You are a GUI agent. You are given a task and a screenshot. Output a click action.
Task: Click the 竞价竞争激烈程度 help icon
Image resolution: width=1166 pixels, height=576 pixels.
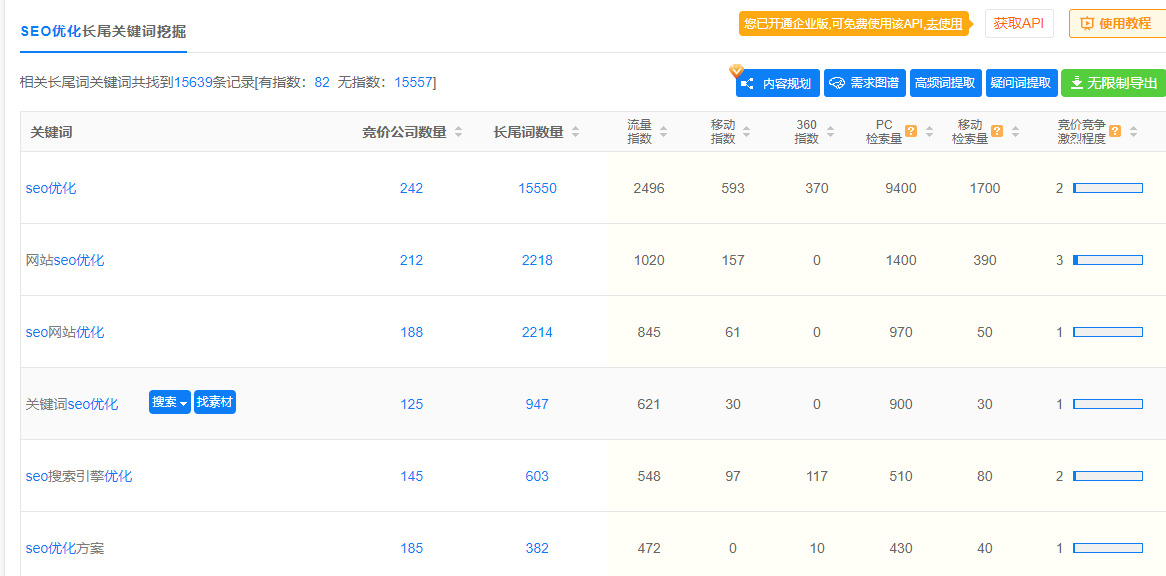click(1115, 131)
